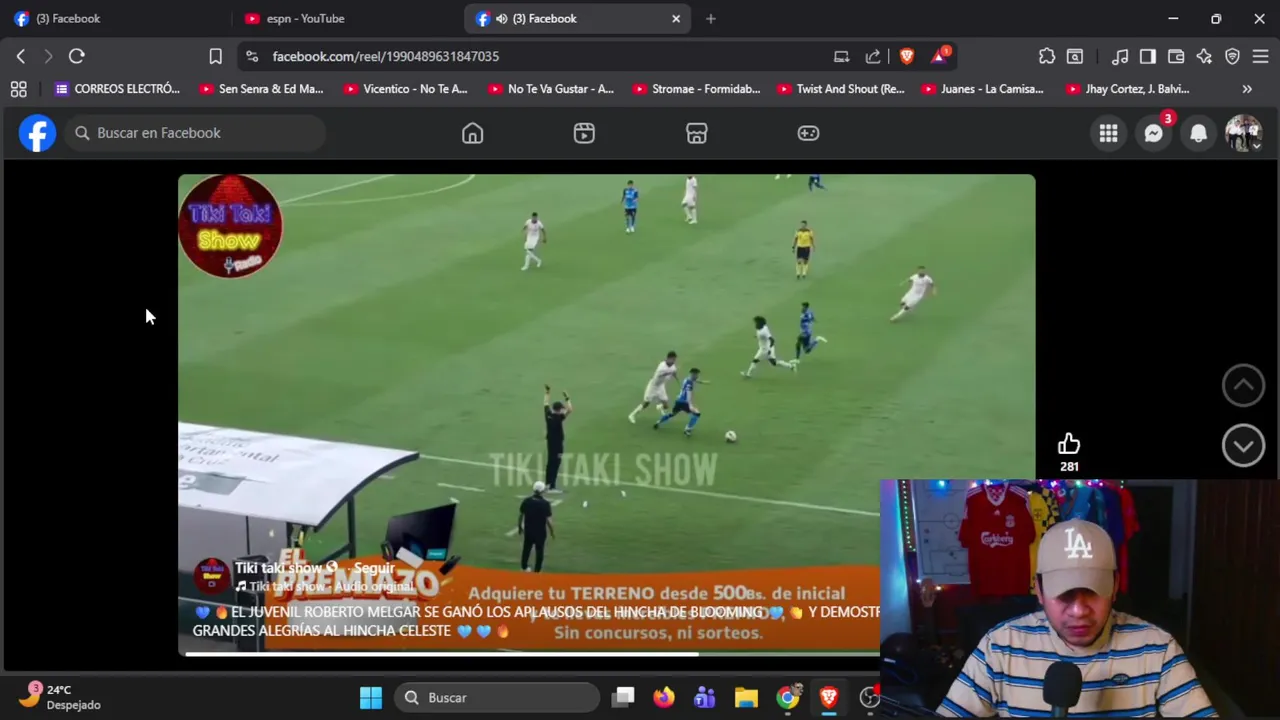The height and width of the screenshot is (720, 1280).
Task: Open the Brave Wallet icon
Action: 1176,56
